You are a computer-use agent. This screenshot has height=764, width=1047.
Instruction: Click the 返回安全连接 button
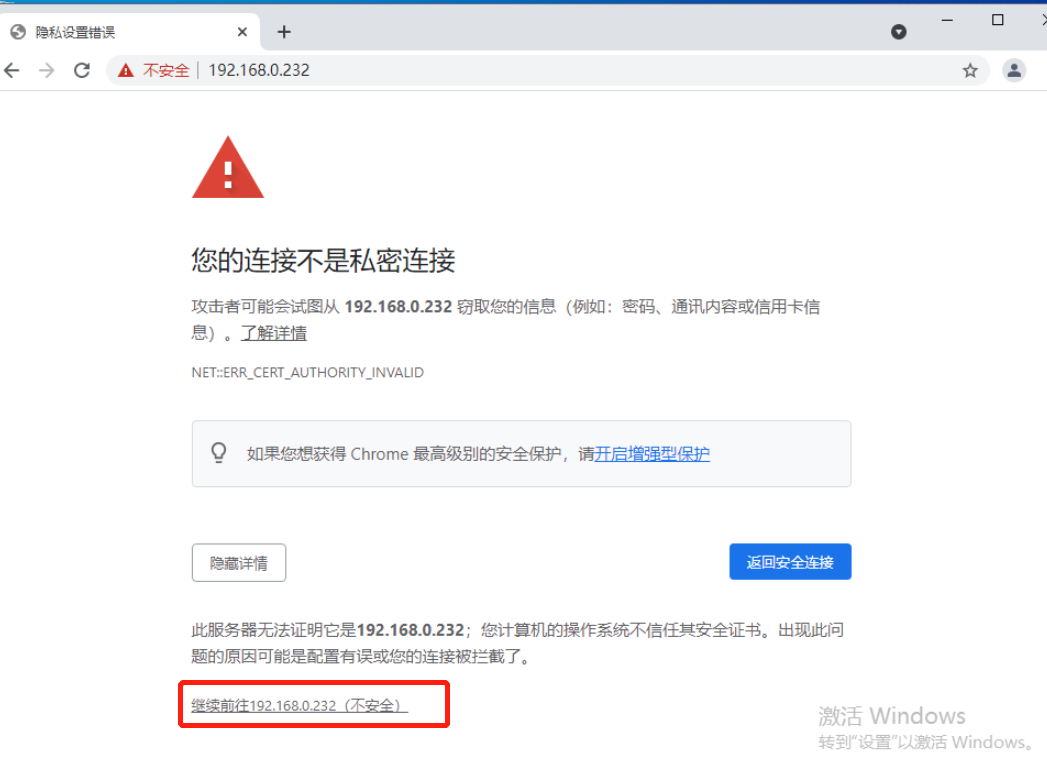pos(790,562)
